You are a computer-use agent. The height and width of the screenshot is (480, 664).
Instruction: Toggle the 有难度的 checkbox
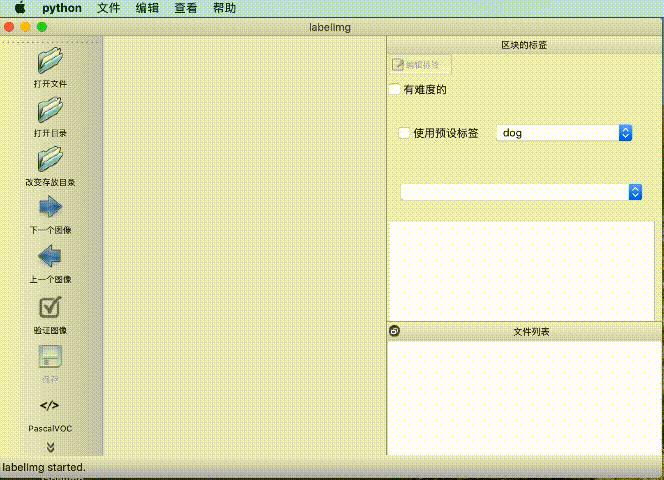click(x=394, y=89)
